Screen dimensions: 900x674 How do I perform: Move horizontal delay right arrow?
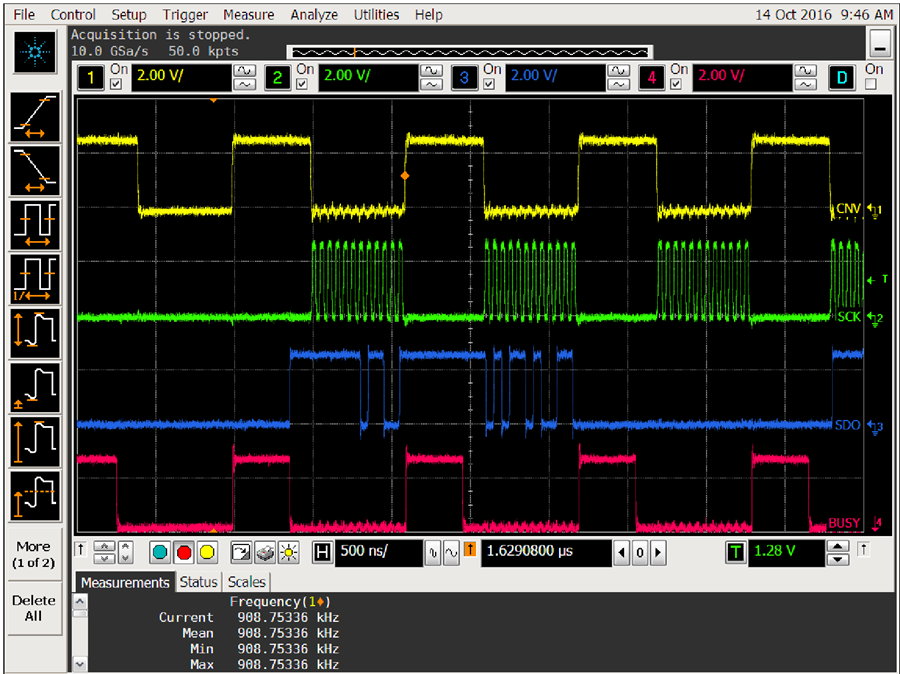click(658, 553)
